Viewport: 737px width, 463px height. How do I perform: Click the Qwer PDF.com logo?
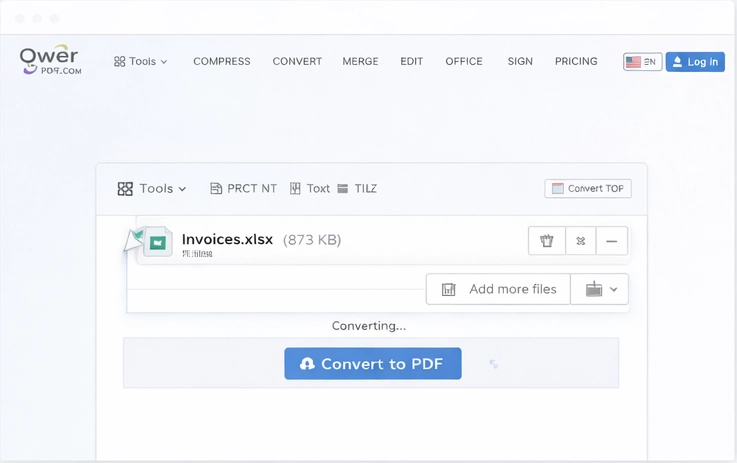50,60
